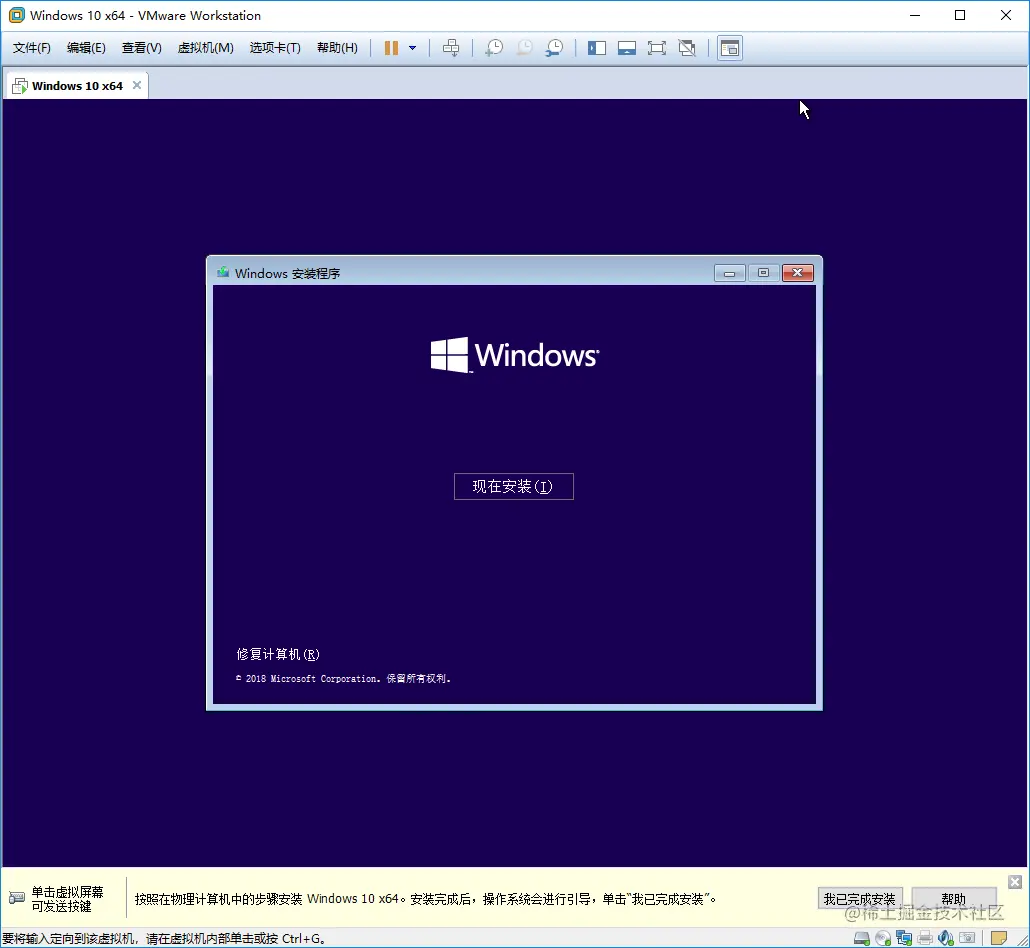1030x948 pixels.
Task: Minimize the Windows 安装程序 dialog
Action: 729,273
